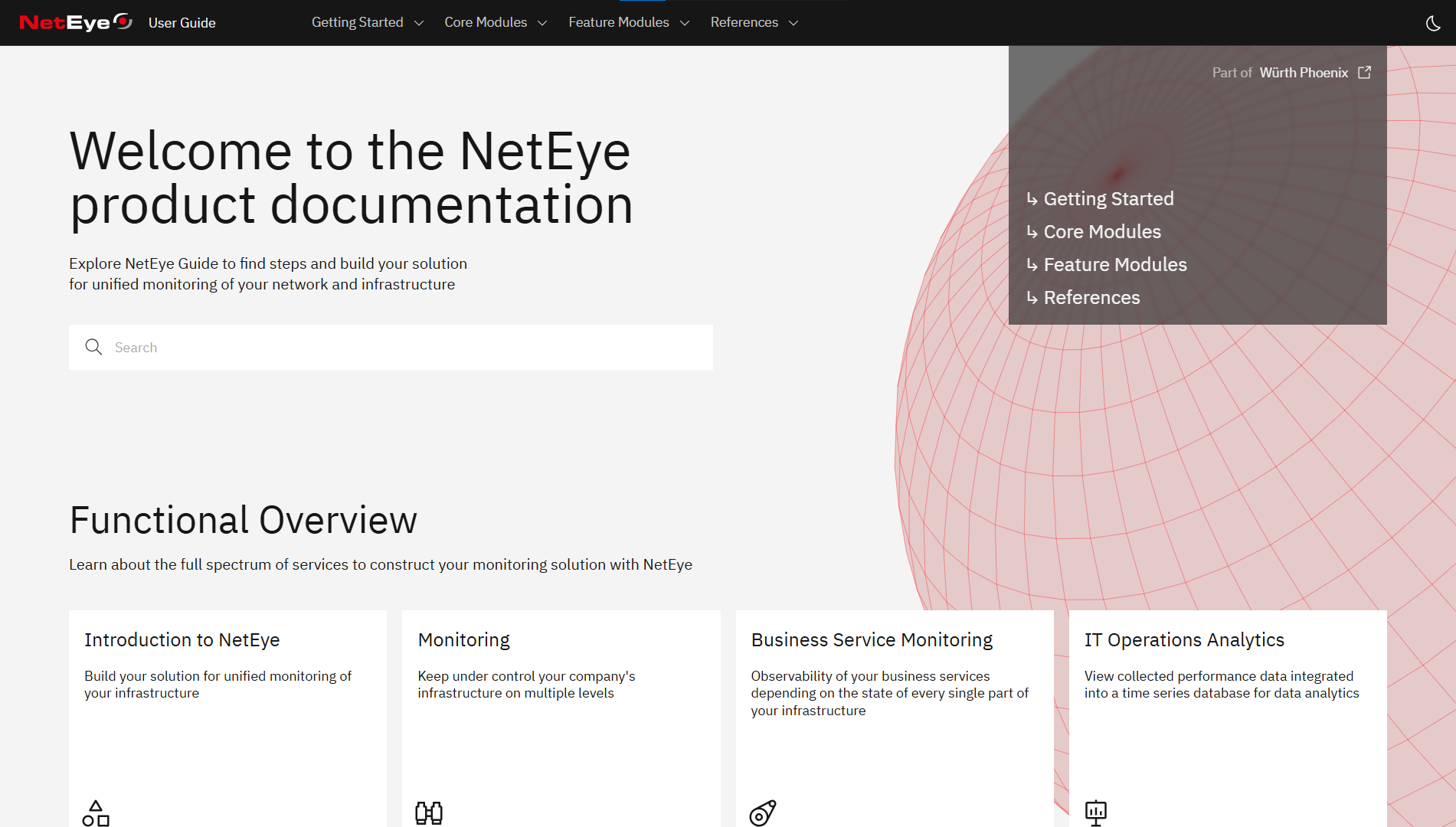The width and height of the screenshot is (1456, 827).
Task: Expand Feature Modules dropdown chevron
Action: click(685, 23)
